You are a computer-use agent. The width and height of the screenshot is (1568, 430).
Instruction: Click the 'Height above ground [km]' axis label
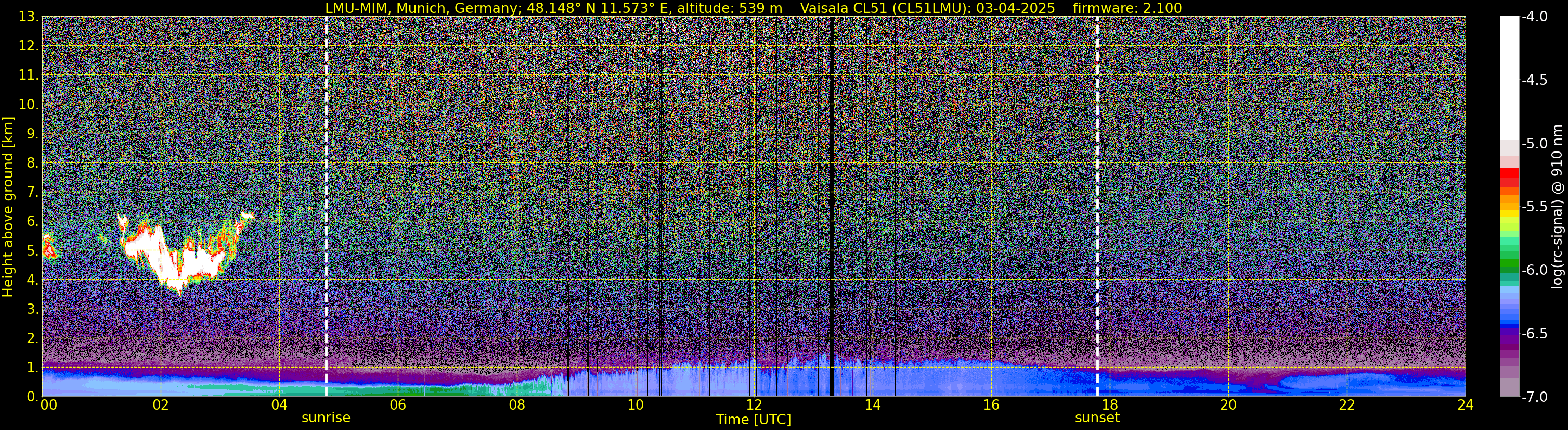[x=8, y=207]
